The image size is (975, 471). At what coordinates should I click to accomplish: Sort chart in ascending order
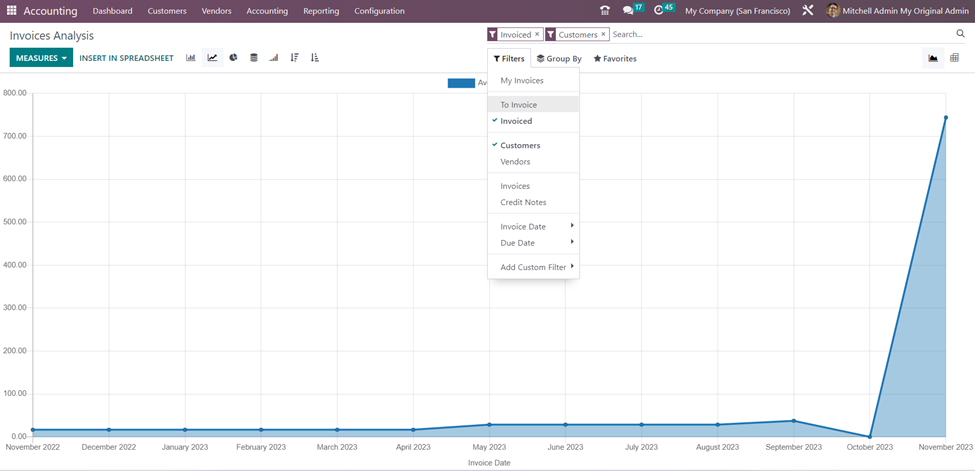(314, 58)
